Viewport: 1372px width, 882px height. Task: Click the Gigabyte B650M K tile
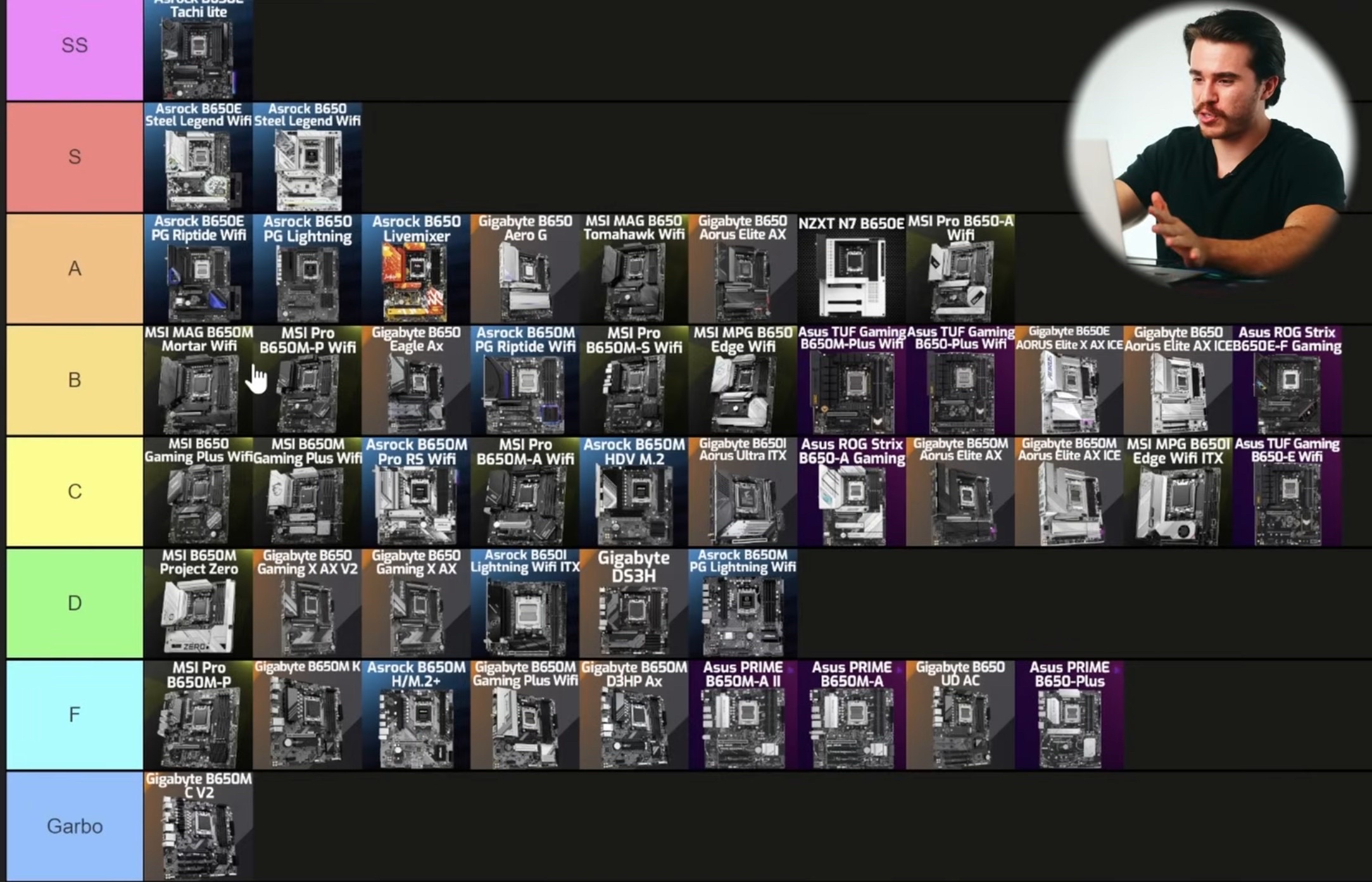[x=307, y=715]
